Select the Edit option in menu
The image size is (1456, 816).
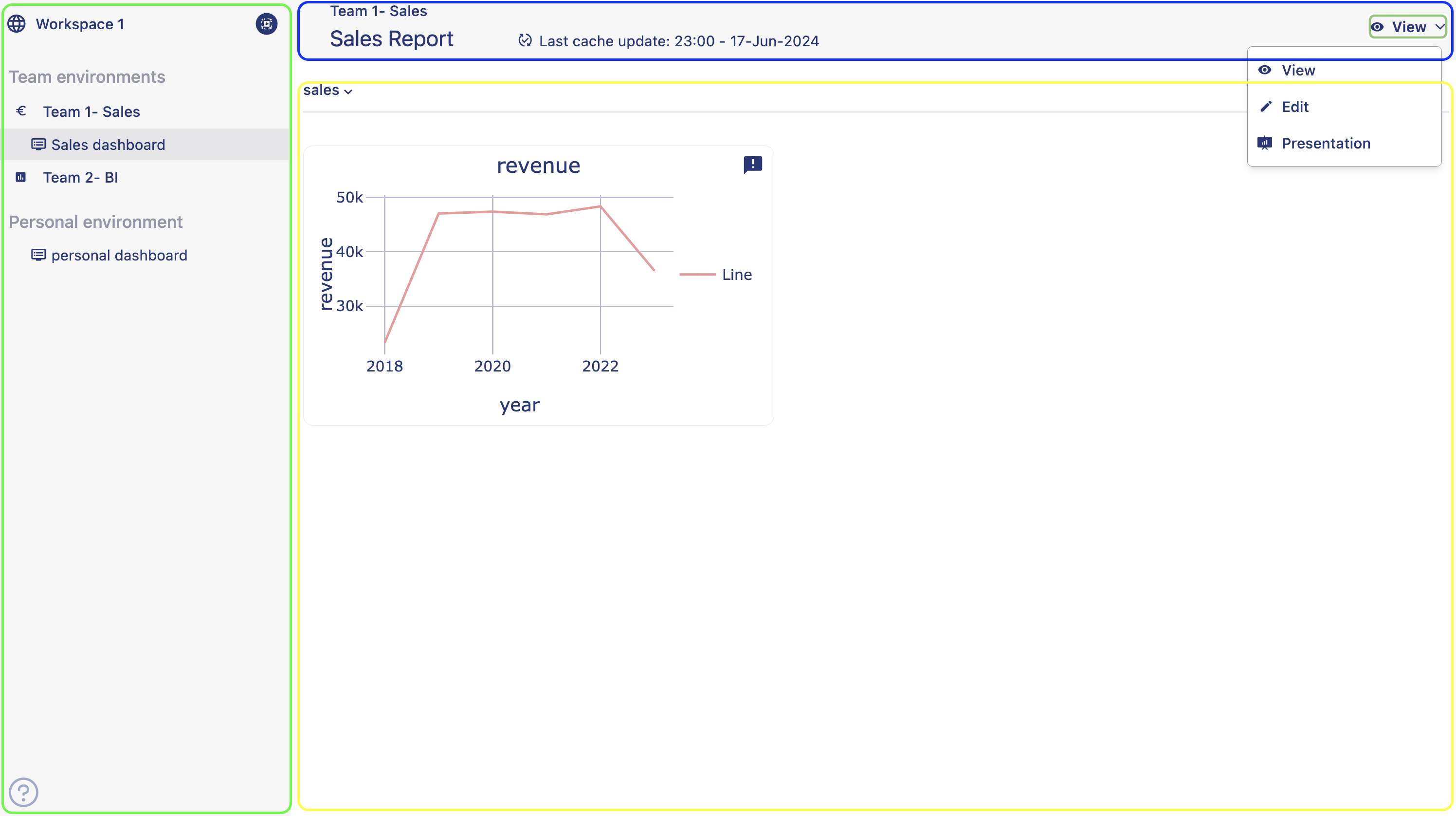[x=1294, y=107]
